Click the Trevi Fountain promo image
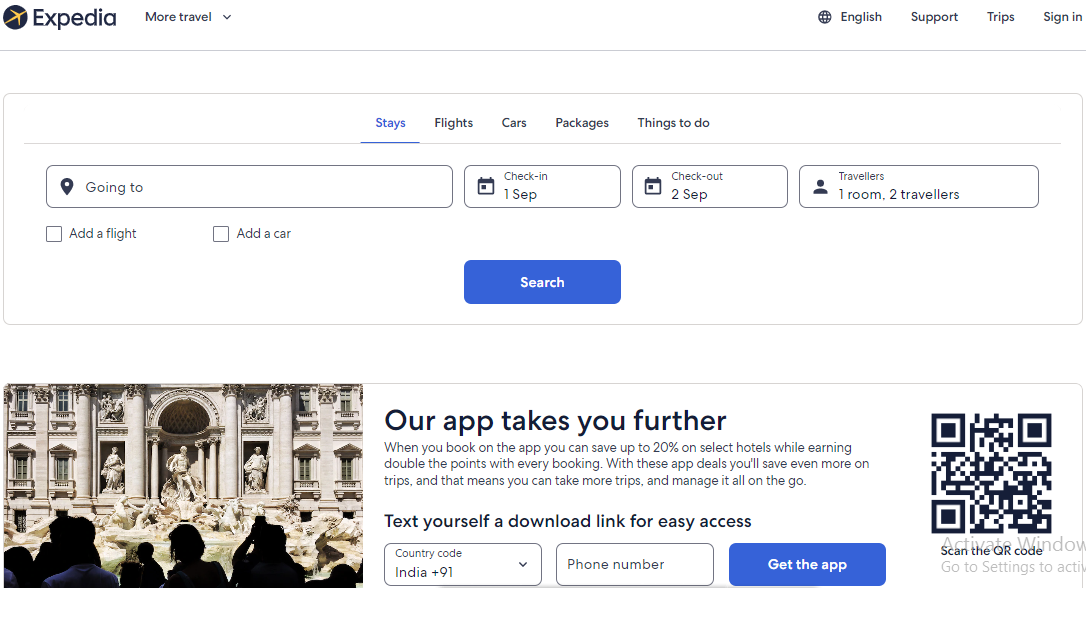 pos(183,485)
